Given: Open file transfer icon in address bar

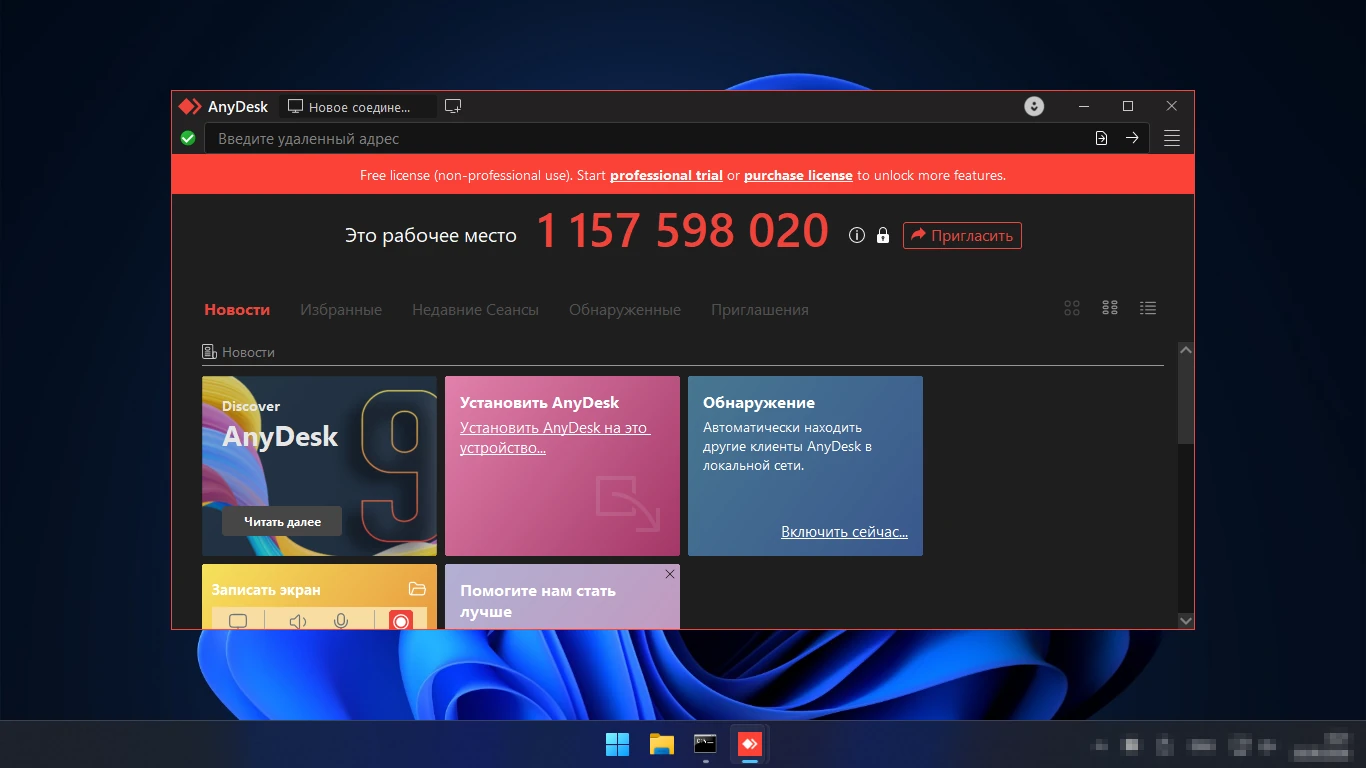Looking at the screenshot, I should 1101,138.
